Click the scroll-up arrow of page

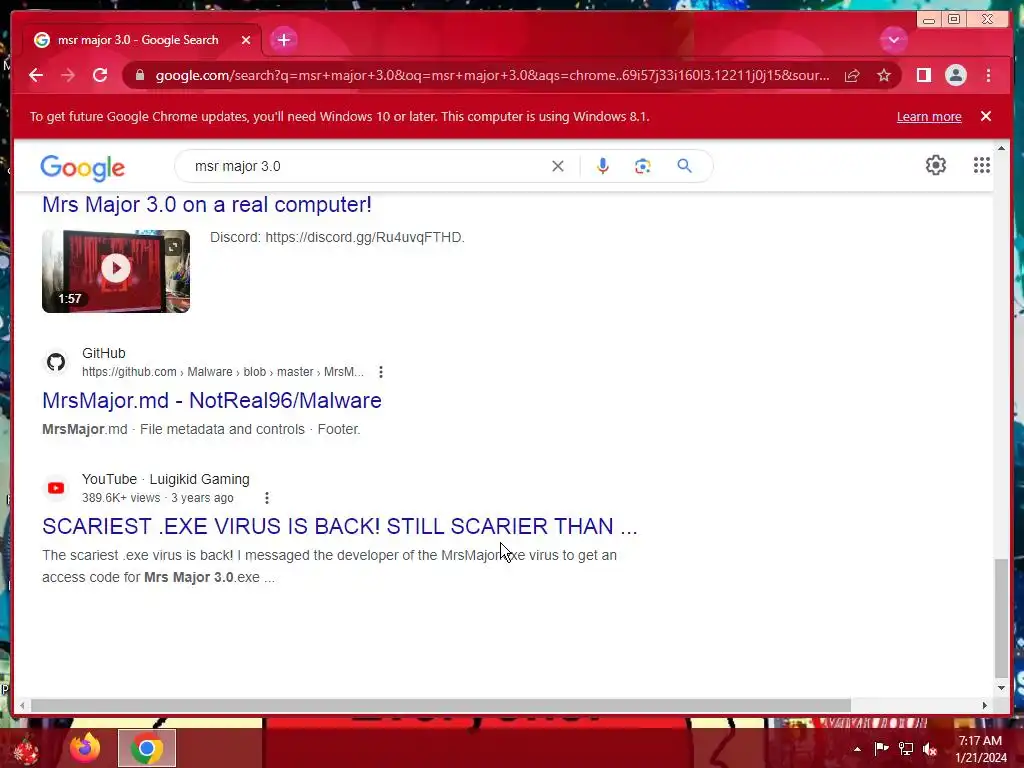[x=1001, y=148]
